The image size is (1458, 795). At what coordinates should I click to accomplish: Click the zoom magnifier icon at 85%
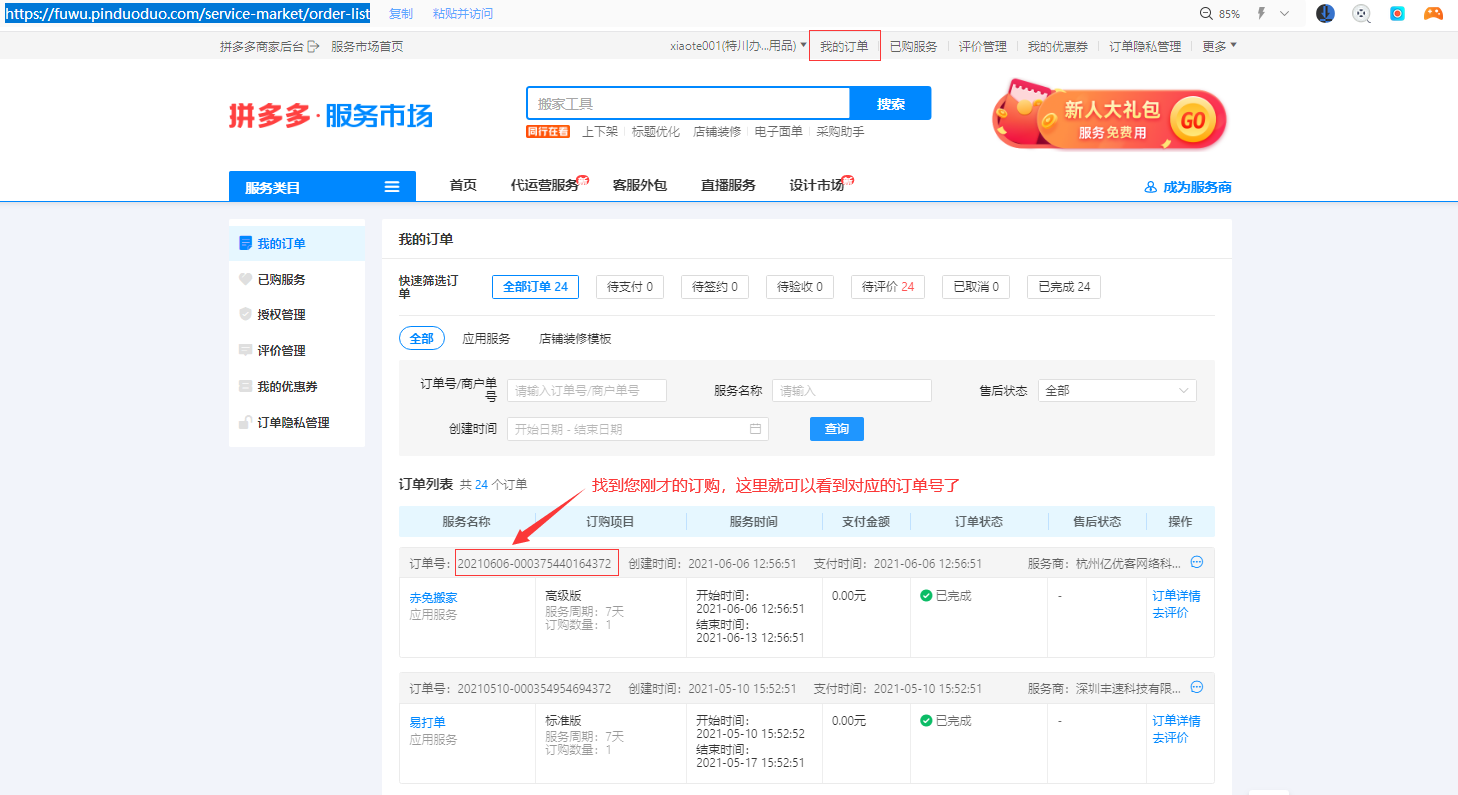click(1207, 14)
